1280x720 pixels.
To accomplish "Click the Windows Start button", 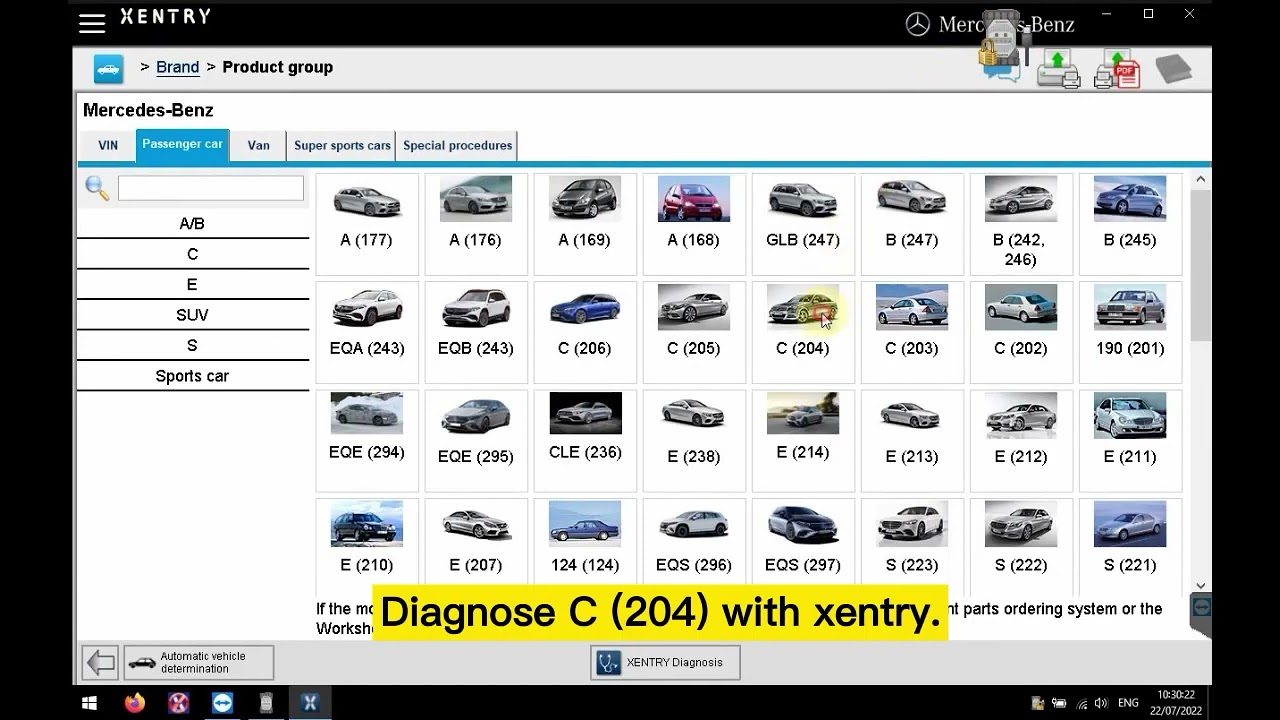I will (x=89, y=703).
